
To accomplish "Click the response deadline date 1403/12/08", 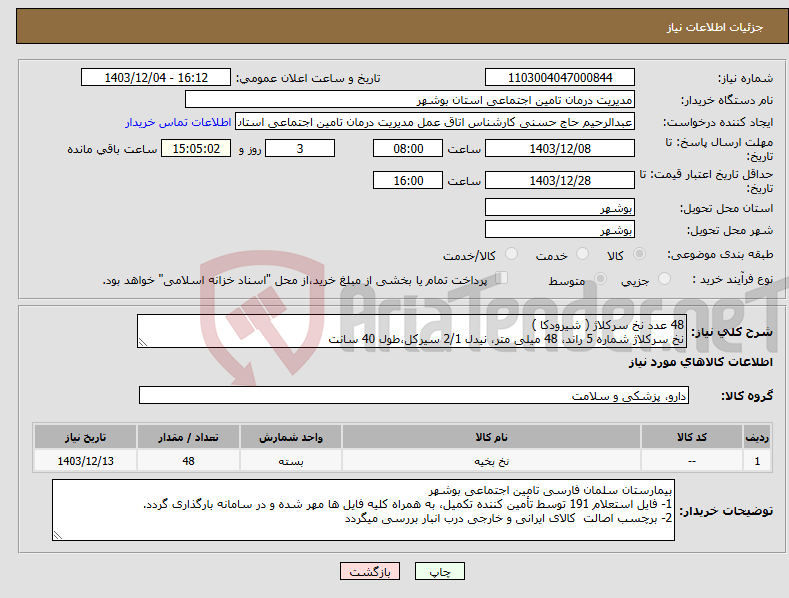I will tap(560, 148).
